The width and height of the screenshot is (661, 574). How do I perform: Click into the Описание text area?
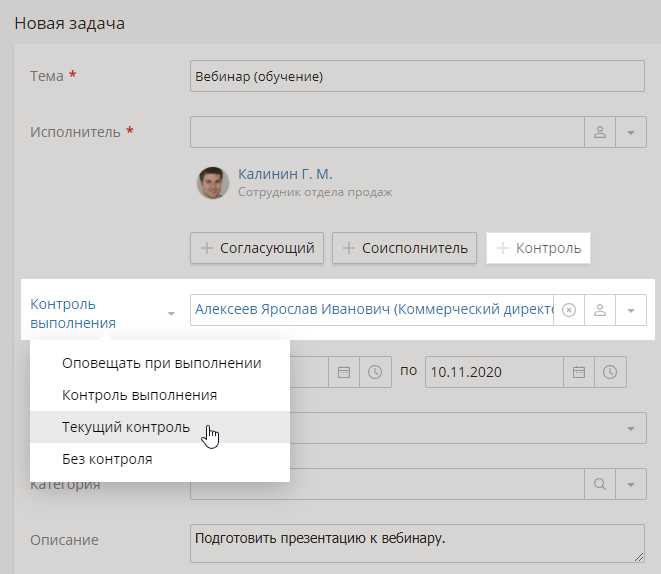[x=416, y=544]
